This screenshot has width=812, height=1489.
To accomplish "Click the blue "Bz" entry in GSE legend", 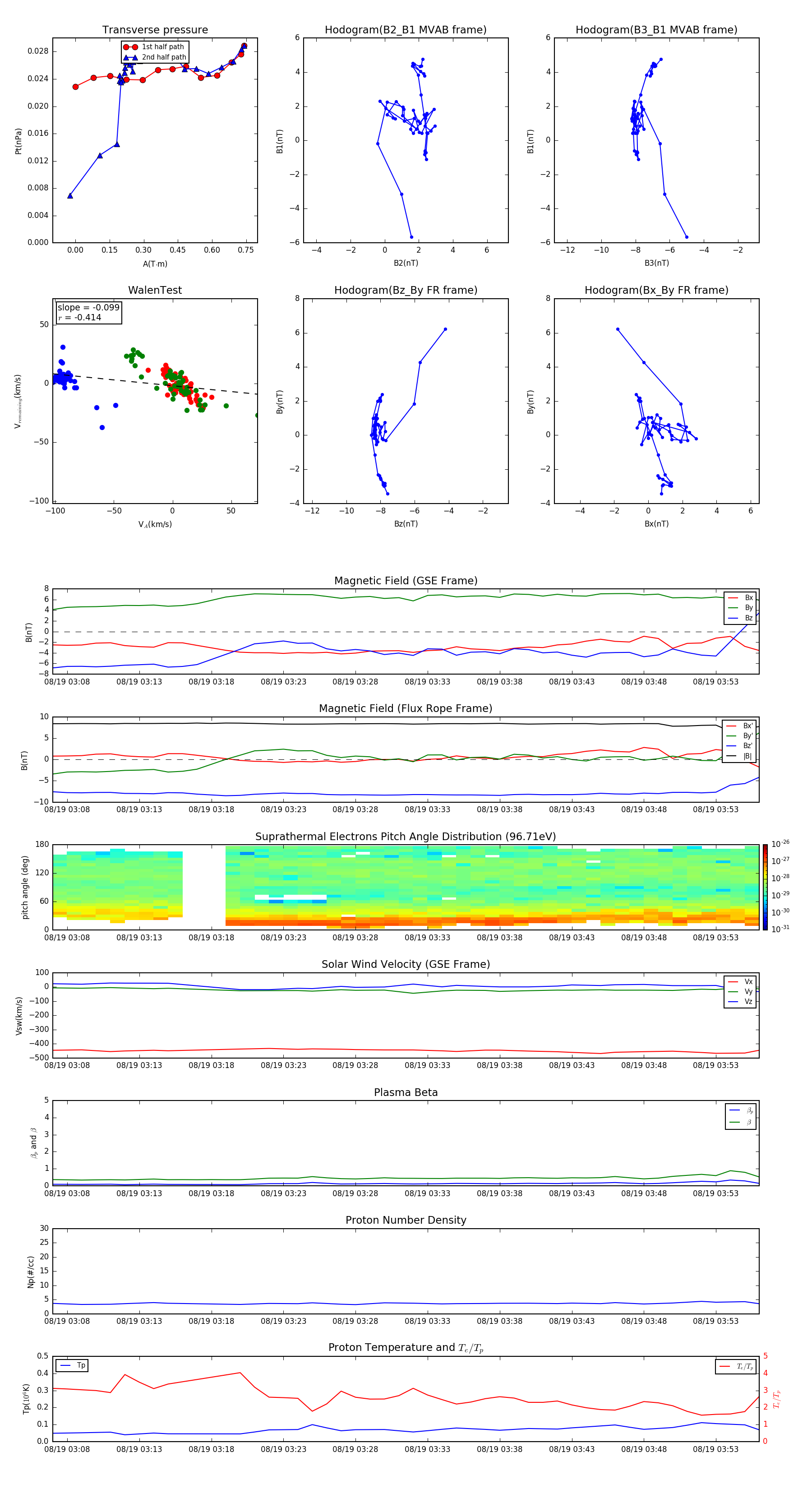I will point(741,619).
